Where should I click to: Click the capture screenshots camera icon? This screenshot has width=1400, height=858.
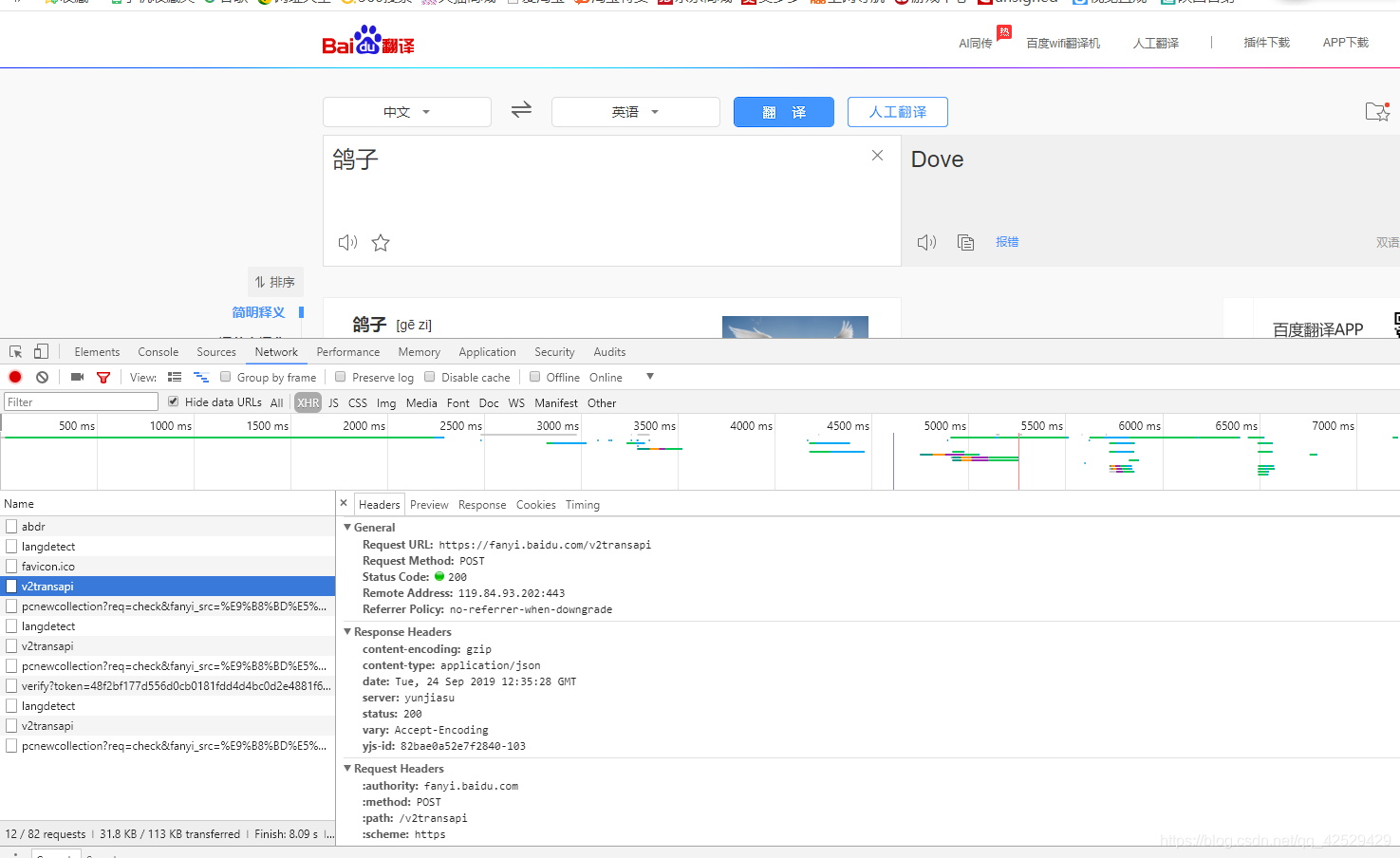(x=78, y=377)
